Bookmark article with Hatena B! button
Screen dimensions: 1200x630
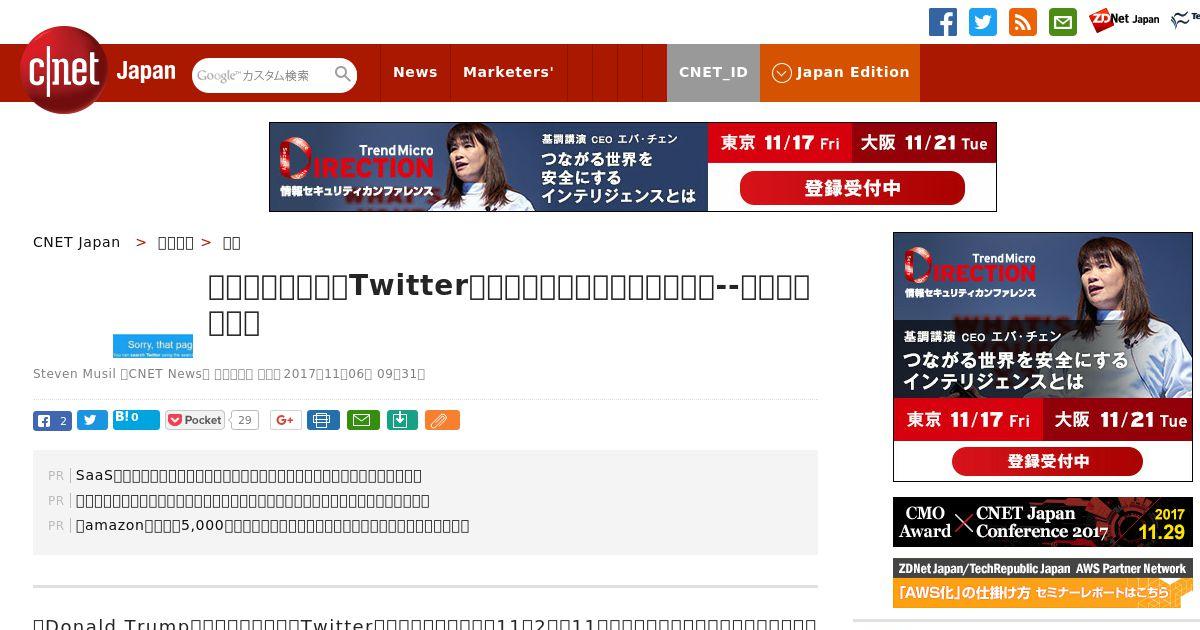click(136, 420)
